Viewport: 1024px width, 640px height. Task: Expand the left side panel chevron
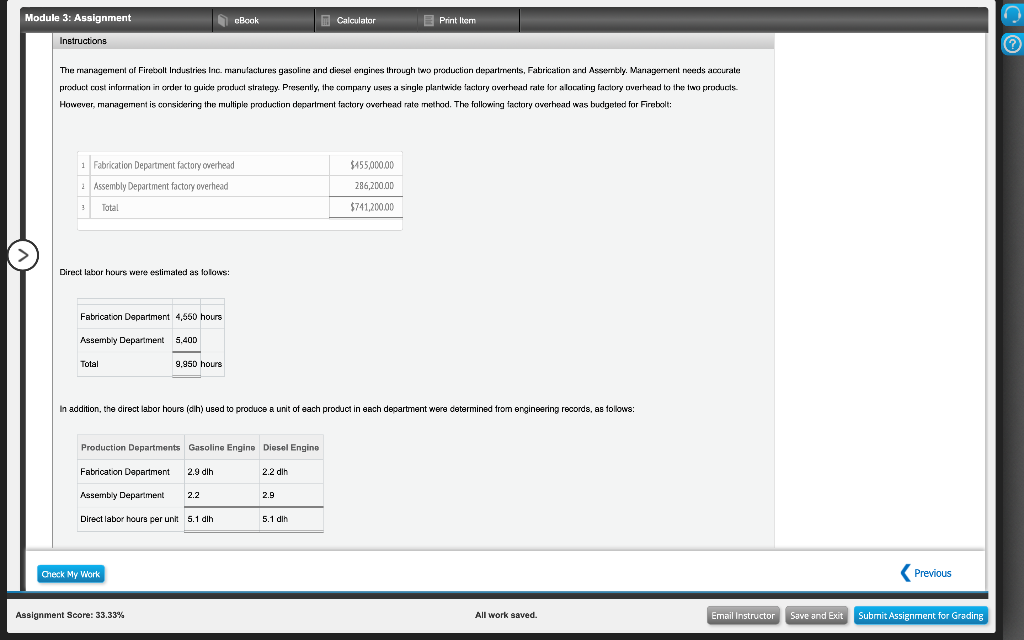pos(23,256)
